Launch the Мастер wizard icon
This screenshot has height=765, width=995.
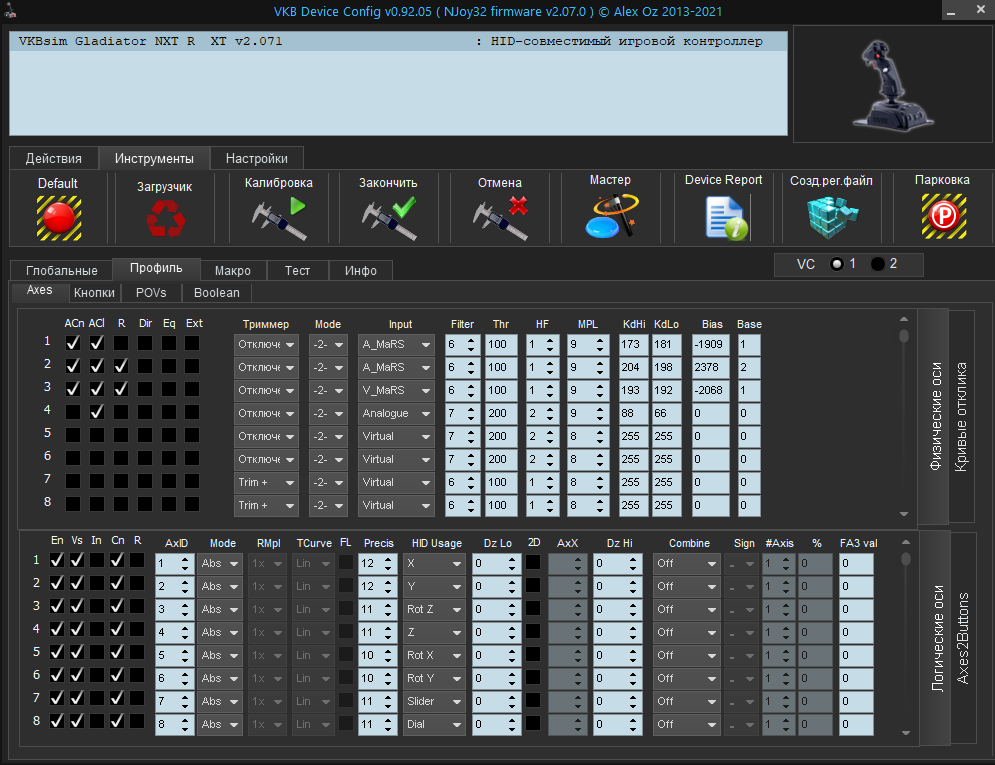pyautogui.click(x=610, y=216)
